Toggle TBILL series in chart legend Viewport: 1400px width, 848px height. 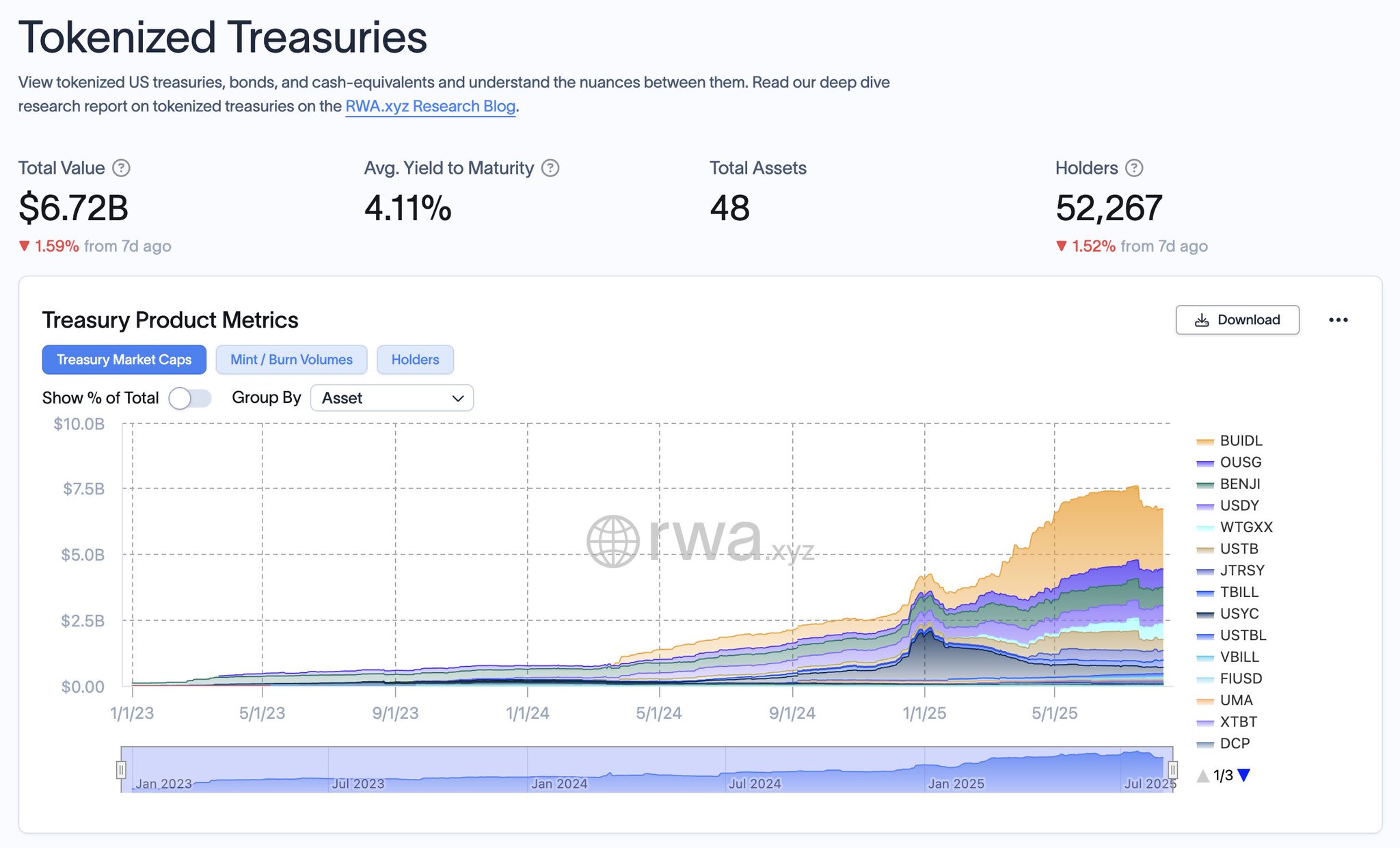click(1228, 592)
